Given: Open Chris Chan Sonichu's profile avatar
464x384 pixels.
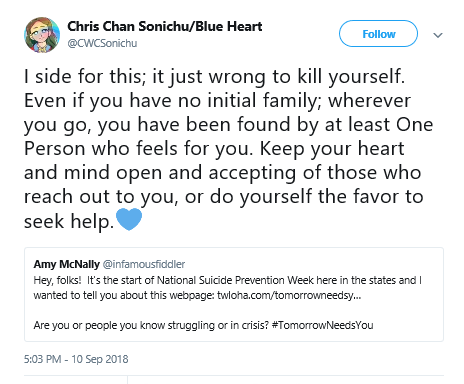Looking at the screenshot, I should (x=42, y=35).
